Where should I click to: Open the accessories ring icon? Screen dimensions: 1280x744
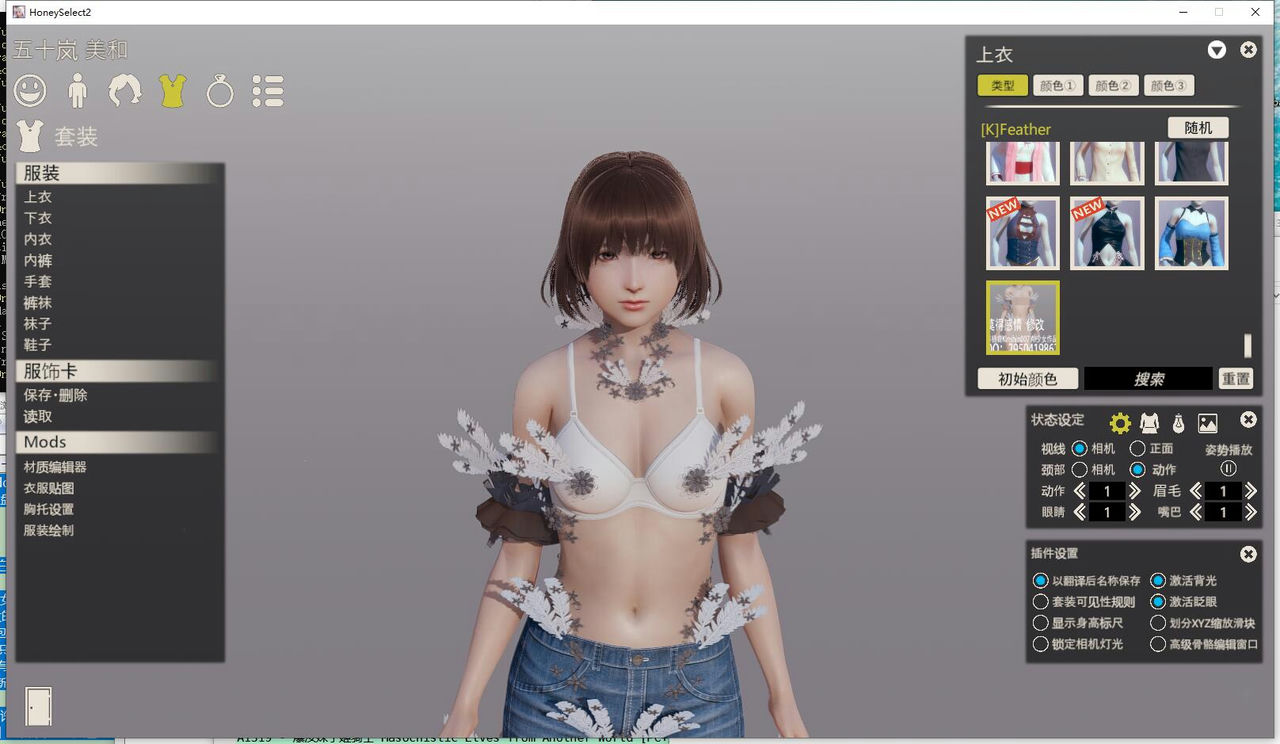pyautogui.click(x=219, y=90)
